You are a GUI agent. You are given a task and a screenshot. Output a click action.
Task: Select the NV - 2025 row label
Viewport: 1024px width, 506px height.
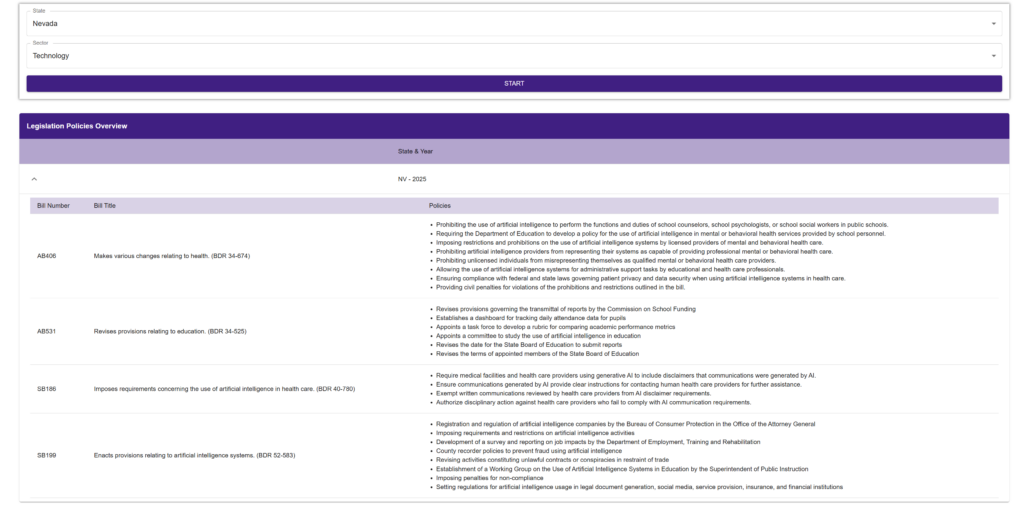(412, 179)
